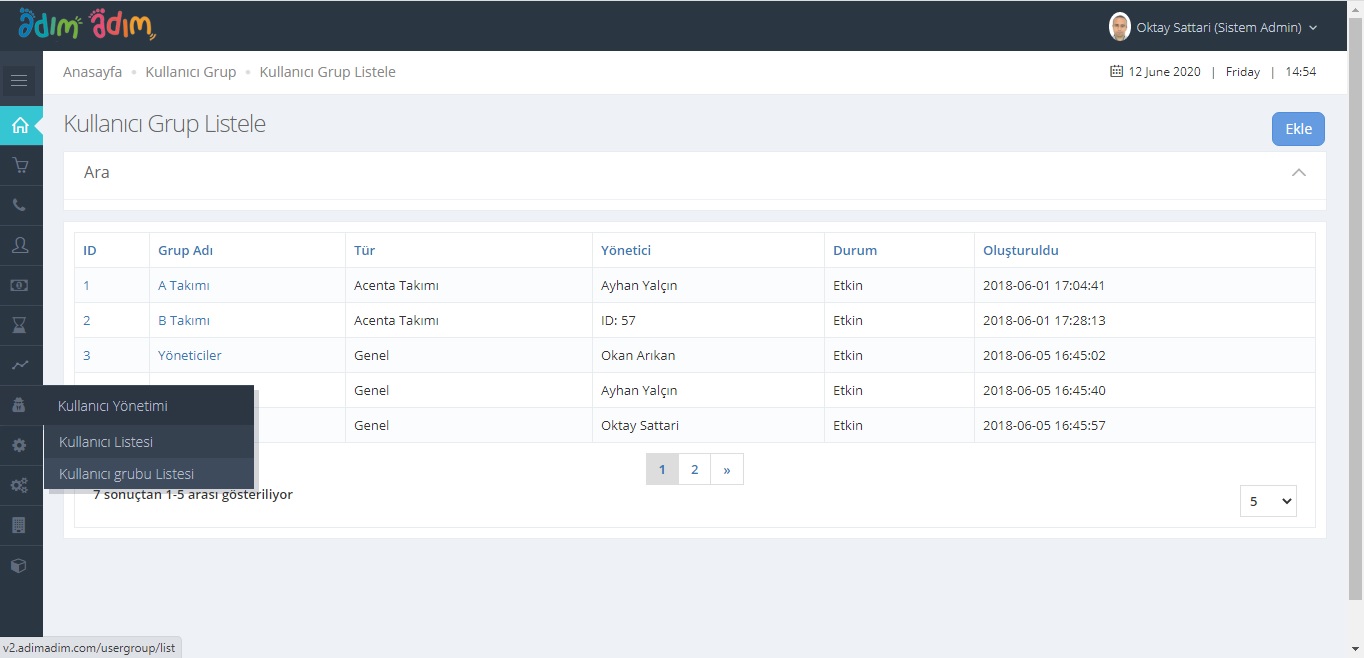Collapse the Ara search panel chevron
The image size is (1364, 658).
(x=1298, y=173)
